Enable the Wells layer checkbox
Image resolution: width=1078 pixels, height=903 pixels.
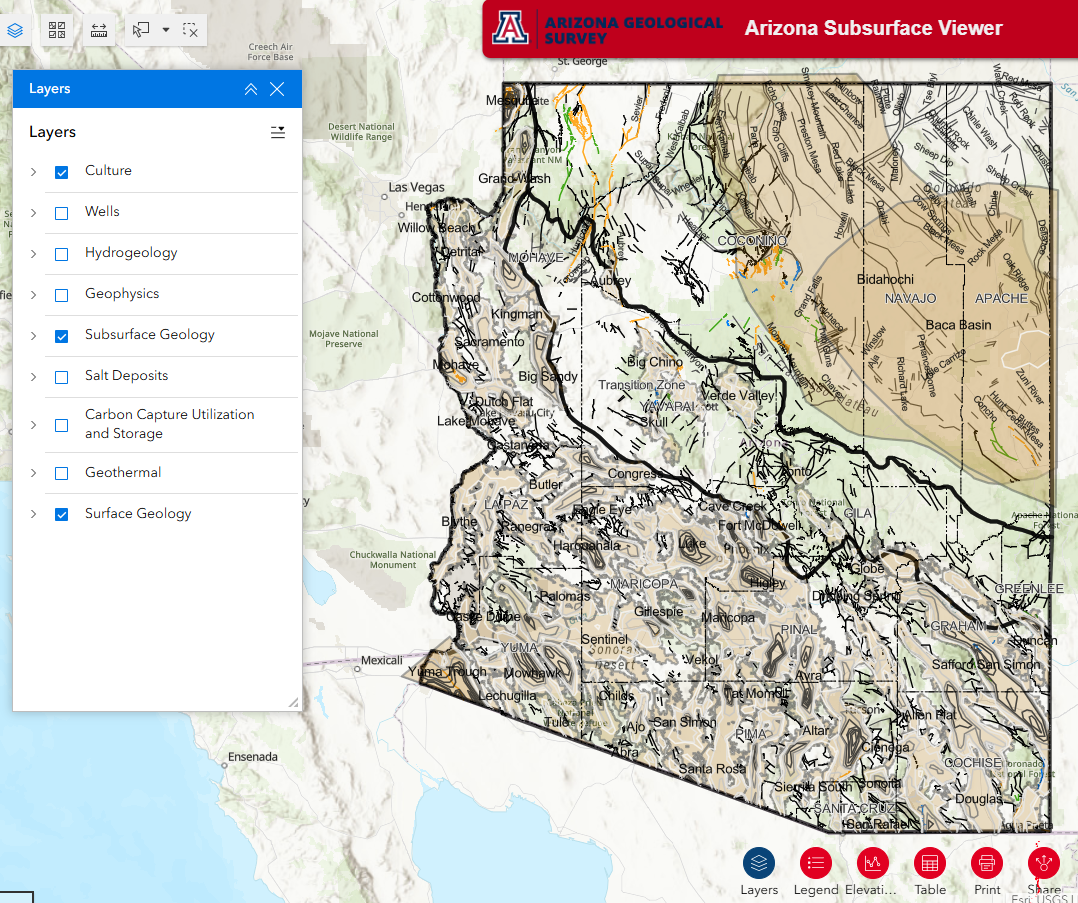[x=61, y=213]
